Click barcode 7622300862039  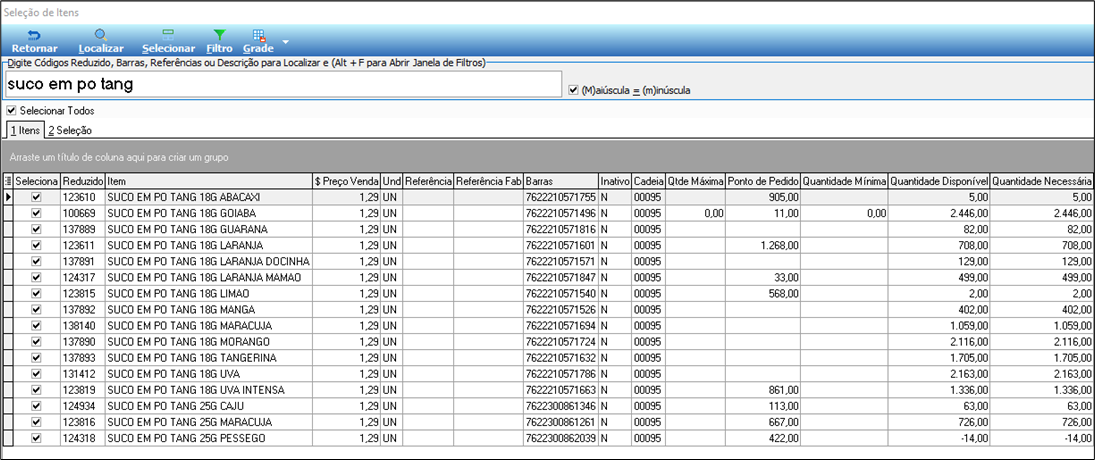(x=561, y=438)
